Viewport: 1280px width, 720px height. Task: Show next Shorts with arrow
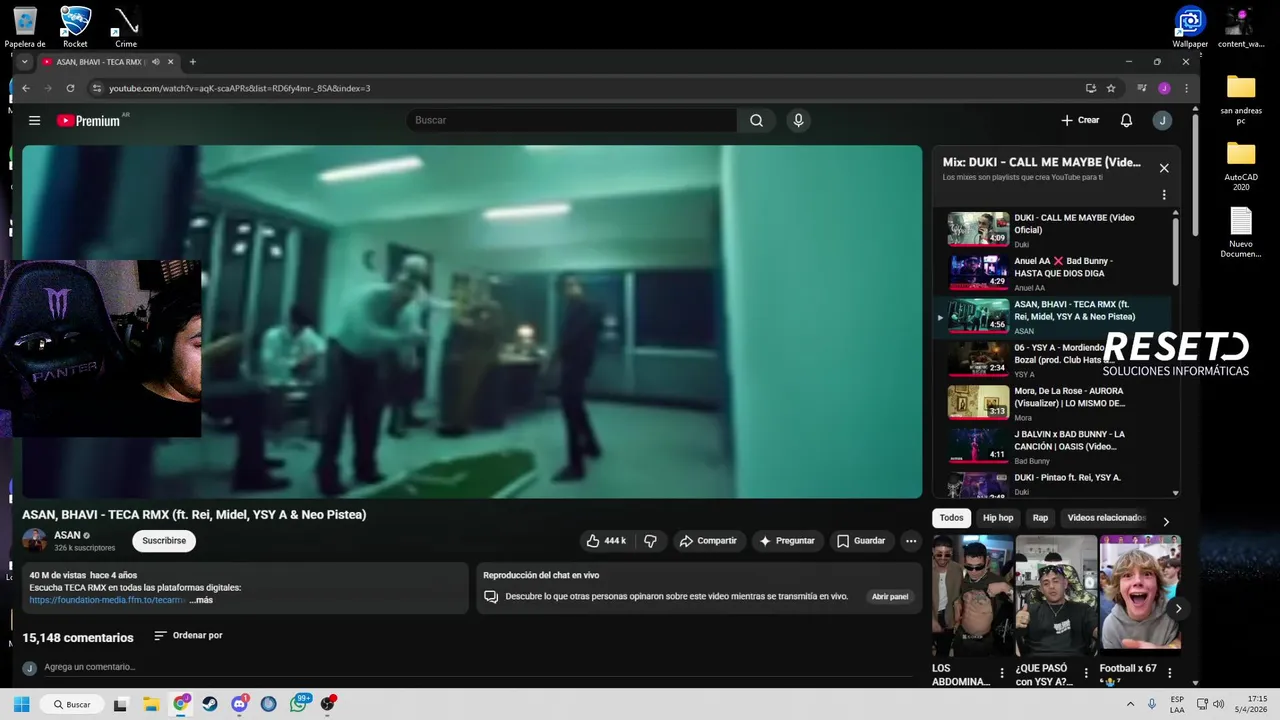coord(1178,608)
